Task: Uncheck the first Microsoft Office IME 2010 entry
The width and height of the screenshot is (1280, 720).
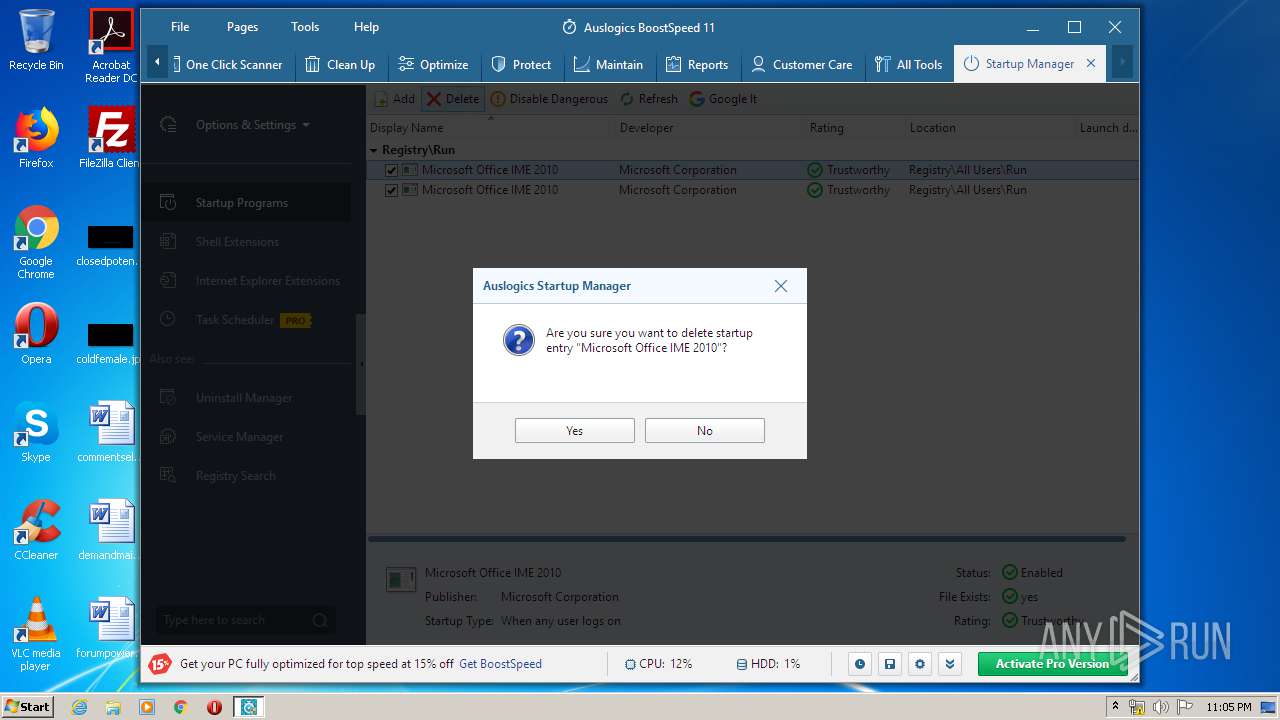Action: (x=392, y=170)
